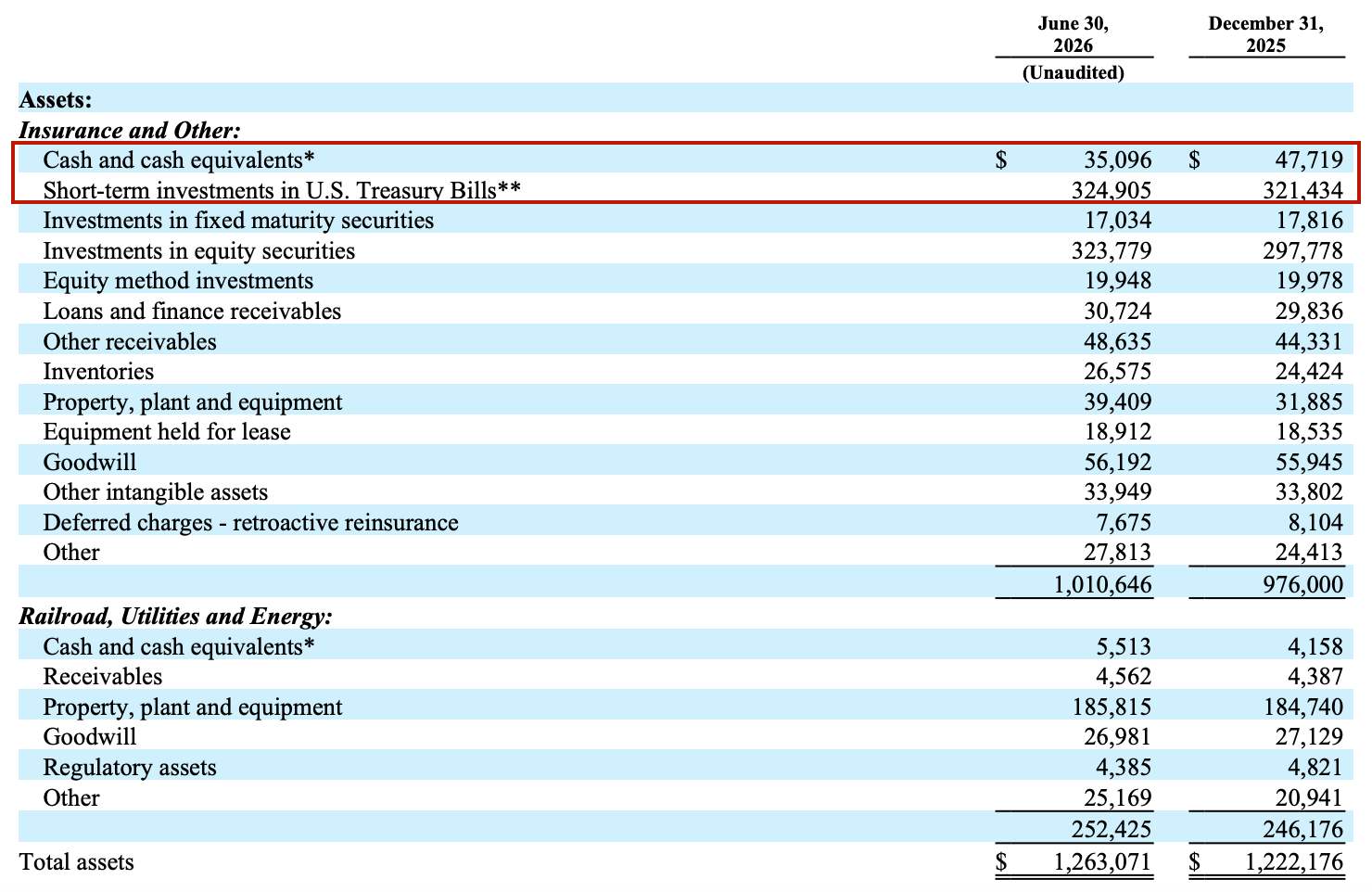Click the Insurance and Other section heading
This screenshot has width=1372, height=892.
pos(130,131)
